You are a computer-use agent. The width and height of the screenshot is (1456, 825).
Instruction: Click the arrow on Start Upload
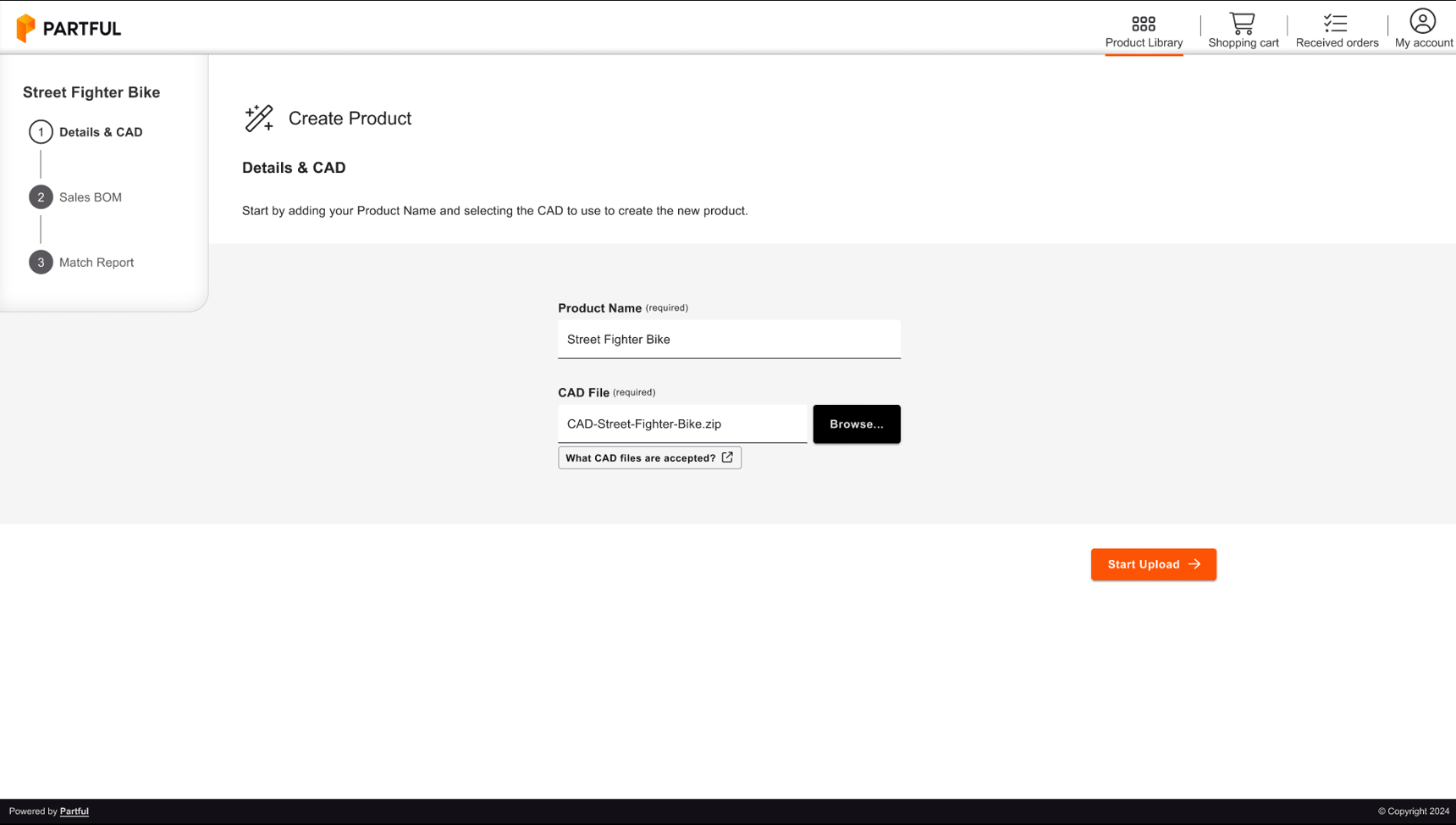click(1194, 564)
